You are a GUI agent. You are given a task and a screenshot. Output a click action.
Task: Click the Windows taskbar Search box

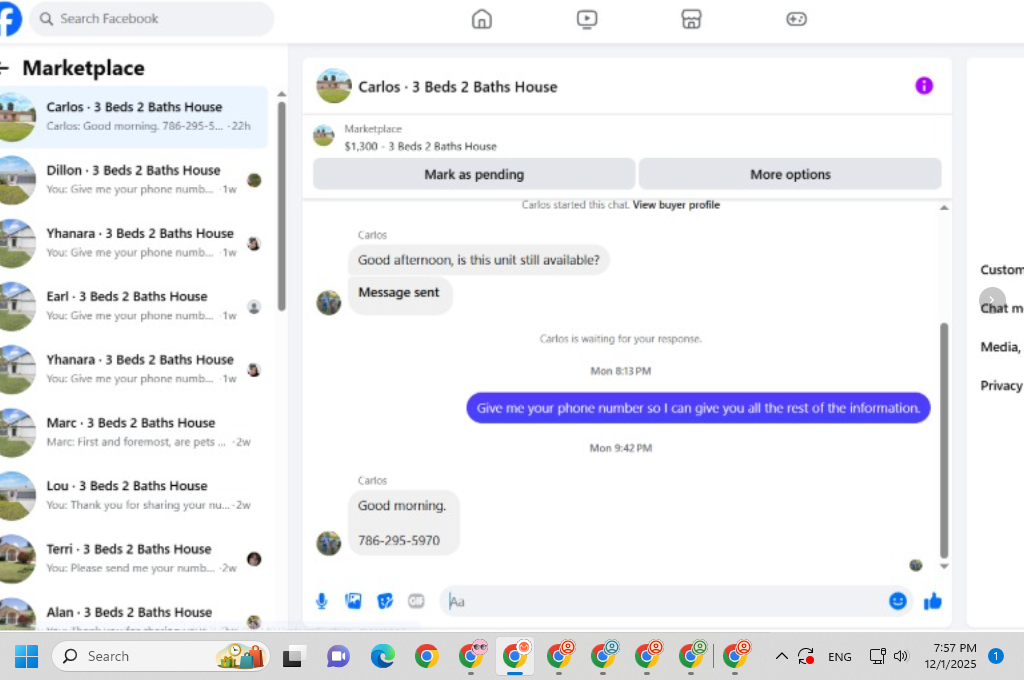click(x=160, y=656)
